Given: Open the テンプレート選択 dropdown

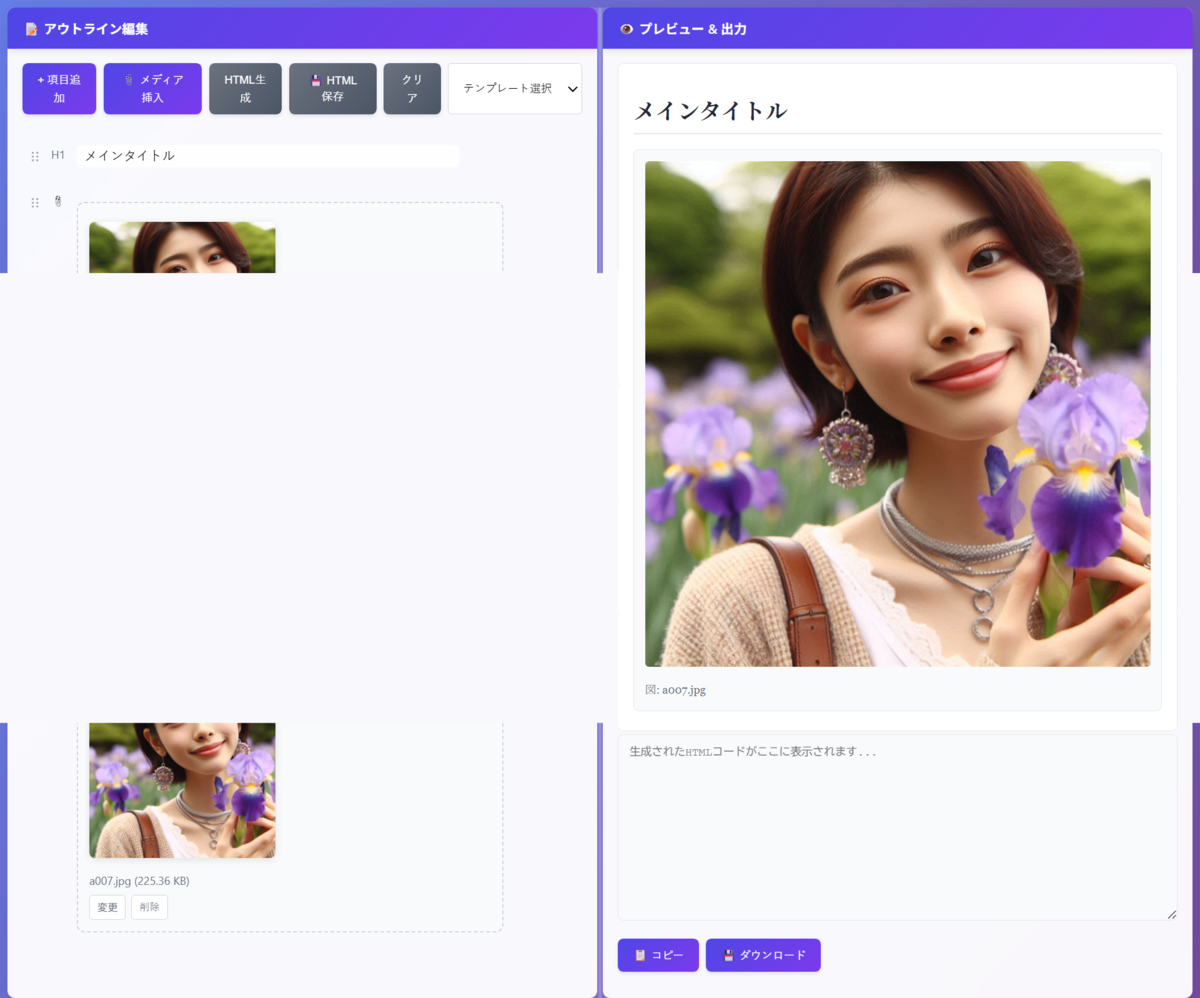Looking at the screenshot, I should [x=515, y=89].
